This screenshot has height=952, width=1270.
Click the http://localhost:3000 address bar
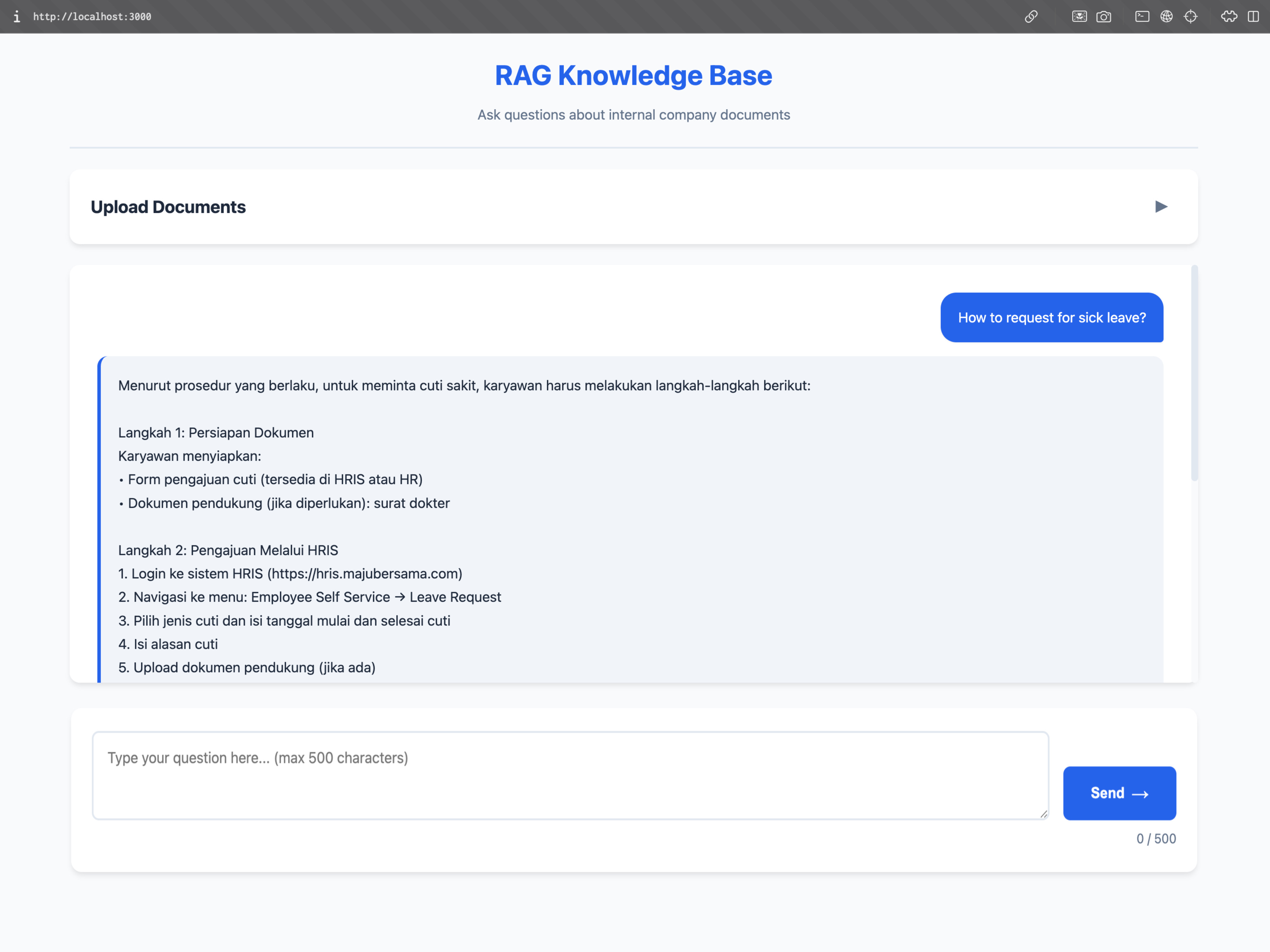pos(92,17)
